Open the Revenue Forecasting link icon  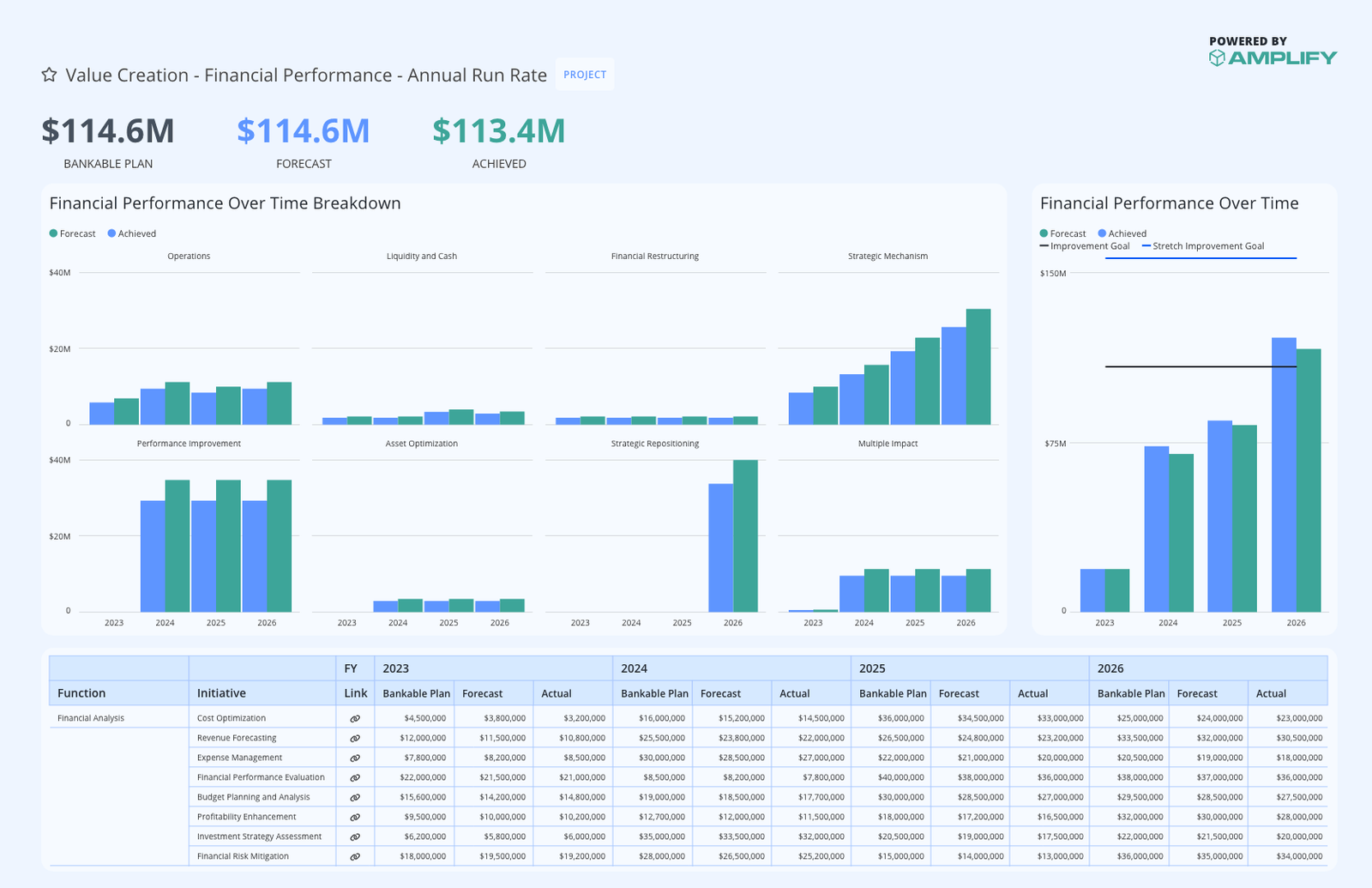point(355,738)
